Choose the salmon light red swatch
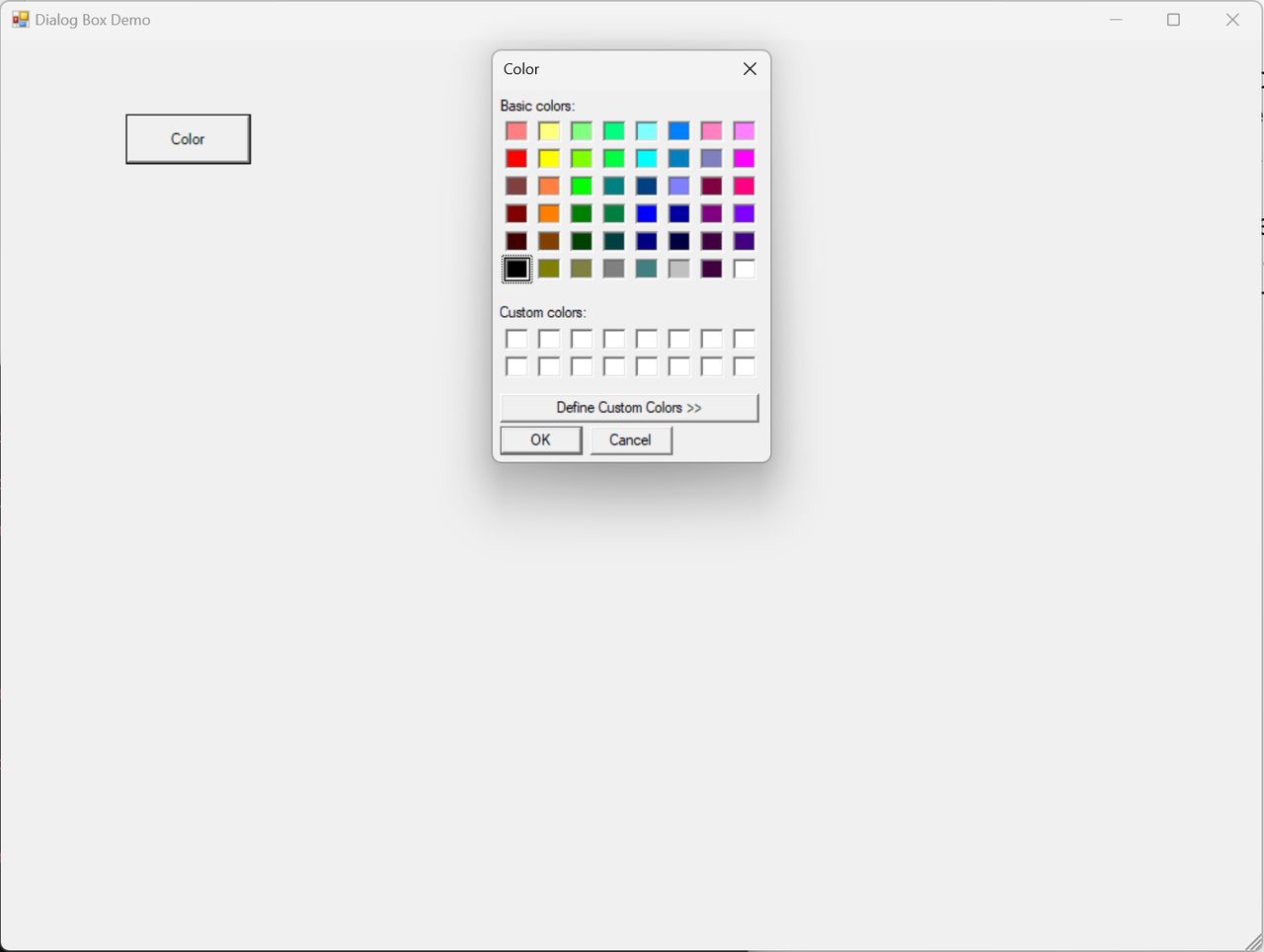1264x952 pixels. [516, 131]
